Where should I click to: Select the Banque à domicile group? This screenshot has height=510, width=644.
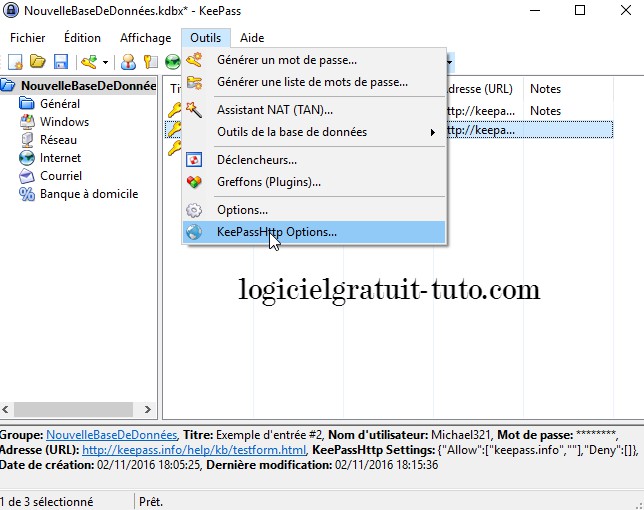pyautogui.click(x=89, y=194)
